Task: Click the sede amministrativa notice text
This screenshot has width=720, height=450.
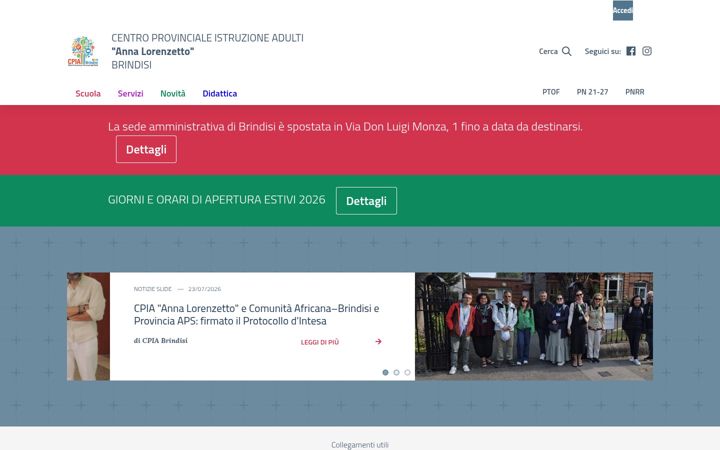Action: click(345, 127)
